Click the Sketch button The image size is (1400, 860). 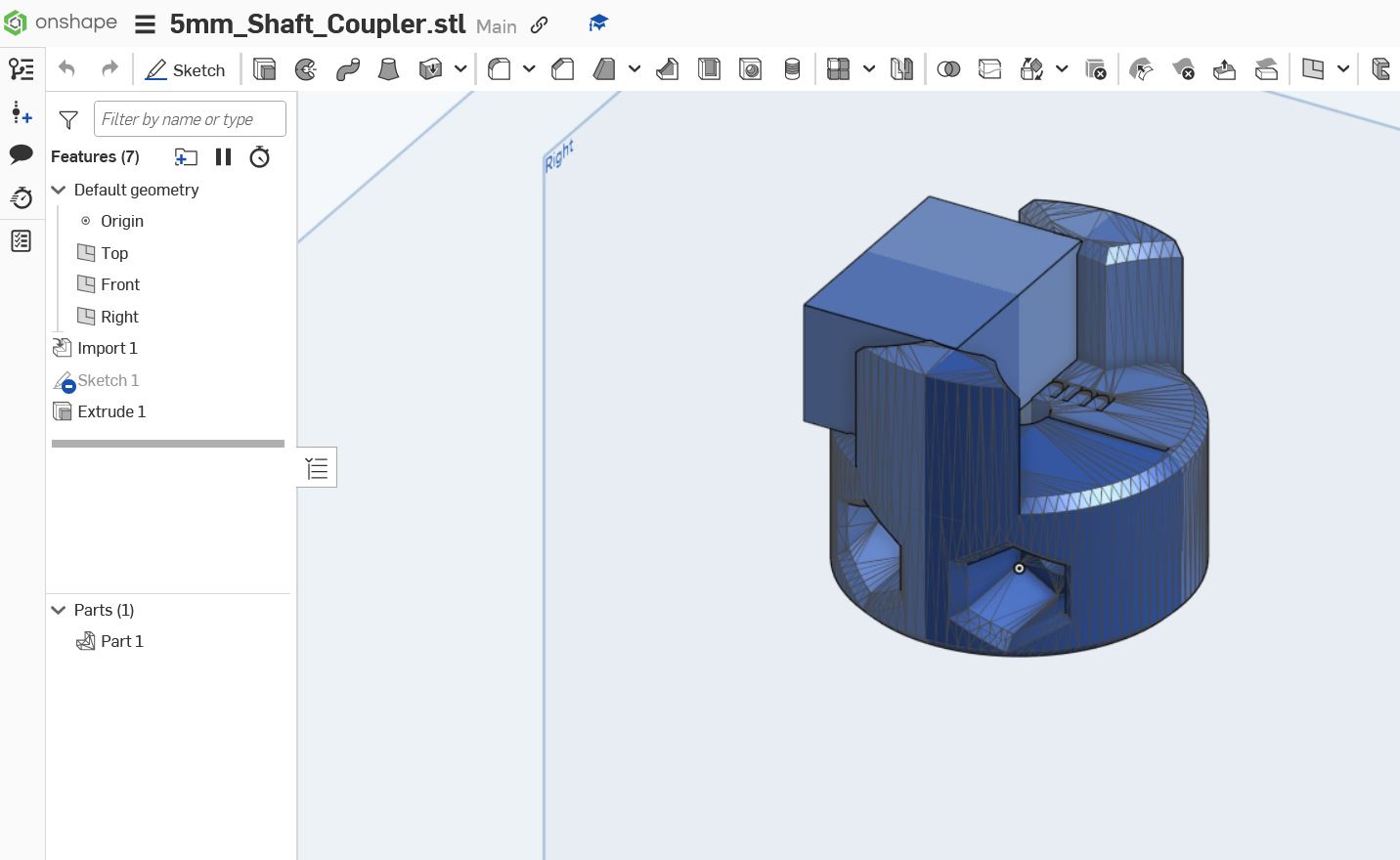pyautogui.click(x=185, y=69)
